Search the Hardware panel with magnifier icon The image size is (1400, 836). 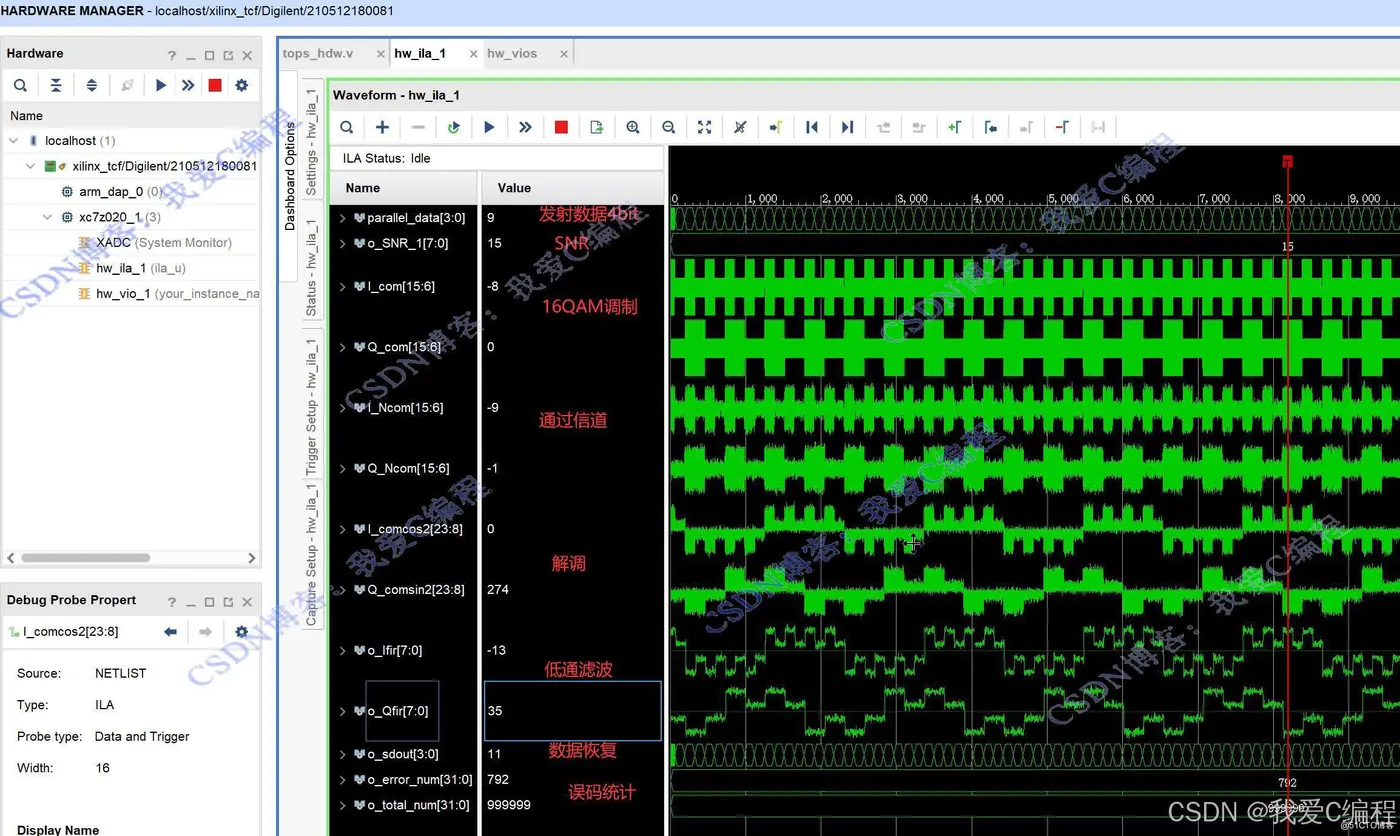pyautogui.click(x=20, y=86)
